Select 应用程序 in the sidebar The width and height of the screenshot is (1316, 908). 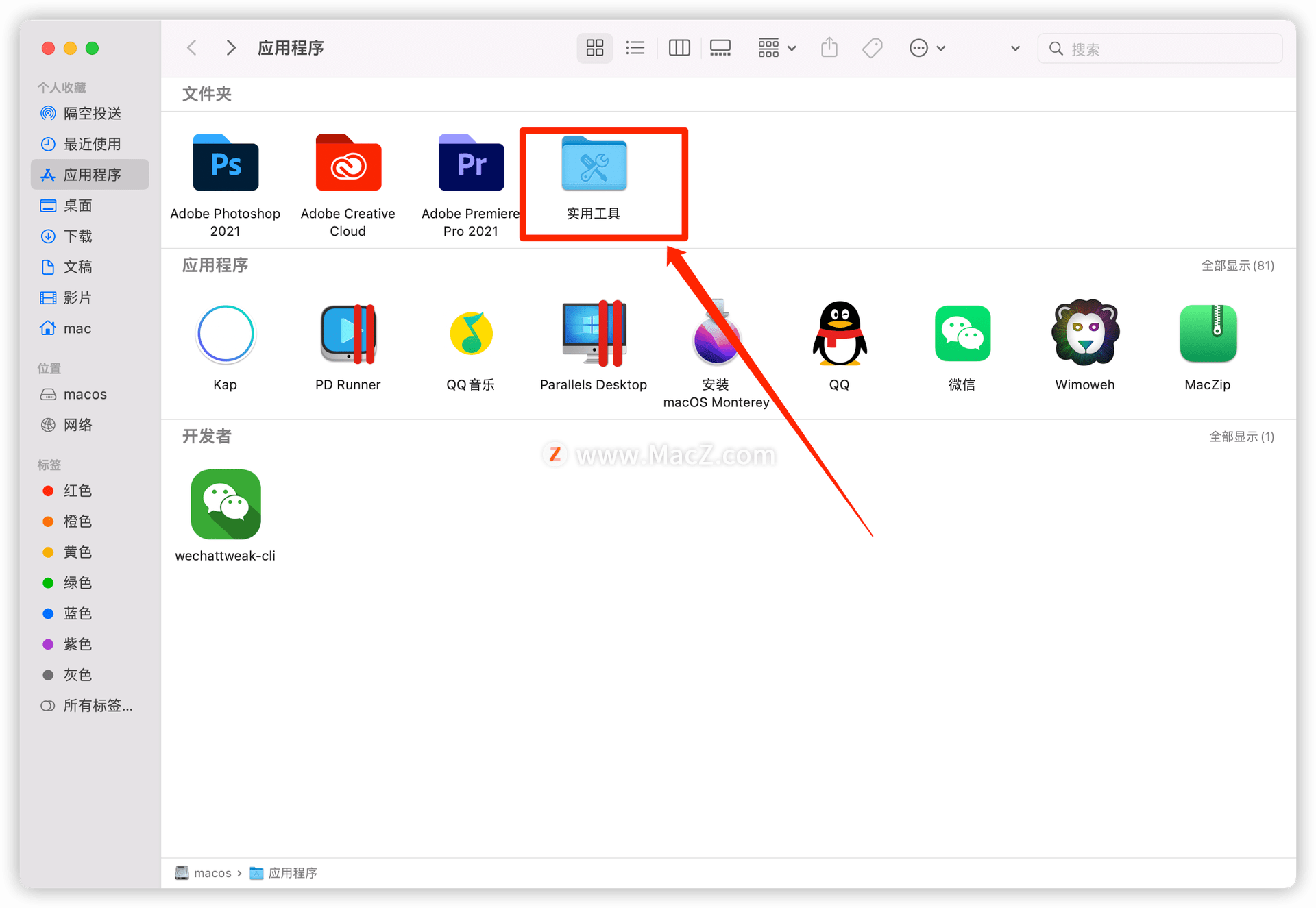(x=90, y=175)
